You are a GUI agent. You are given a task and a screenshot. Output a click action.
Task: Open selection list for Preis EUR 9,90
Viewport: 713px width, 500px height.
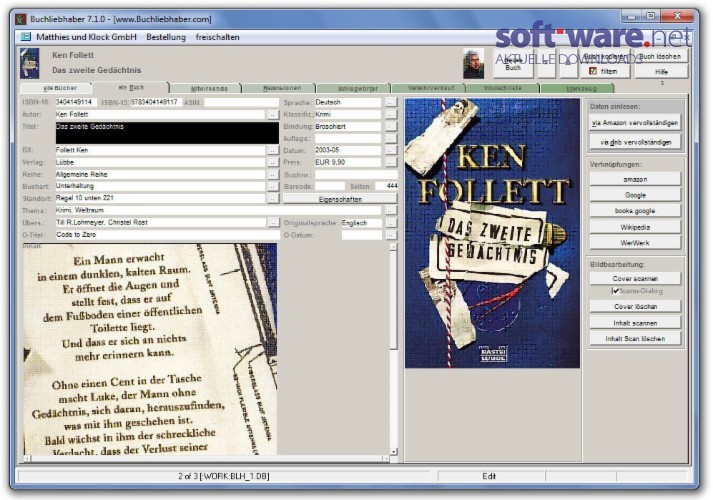tap(390, 162)
